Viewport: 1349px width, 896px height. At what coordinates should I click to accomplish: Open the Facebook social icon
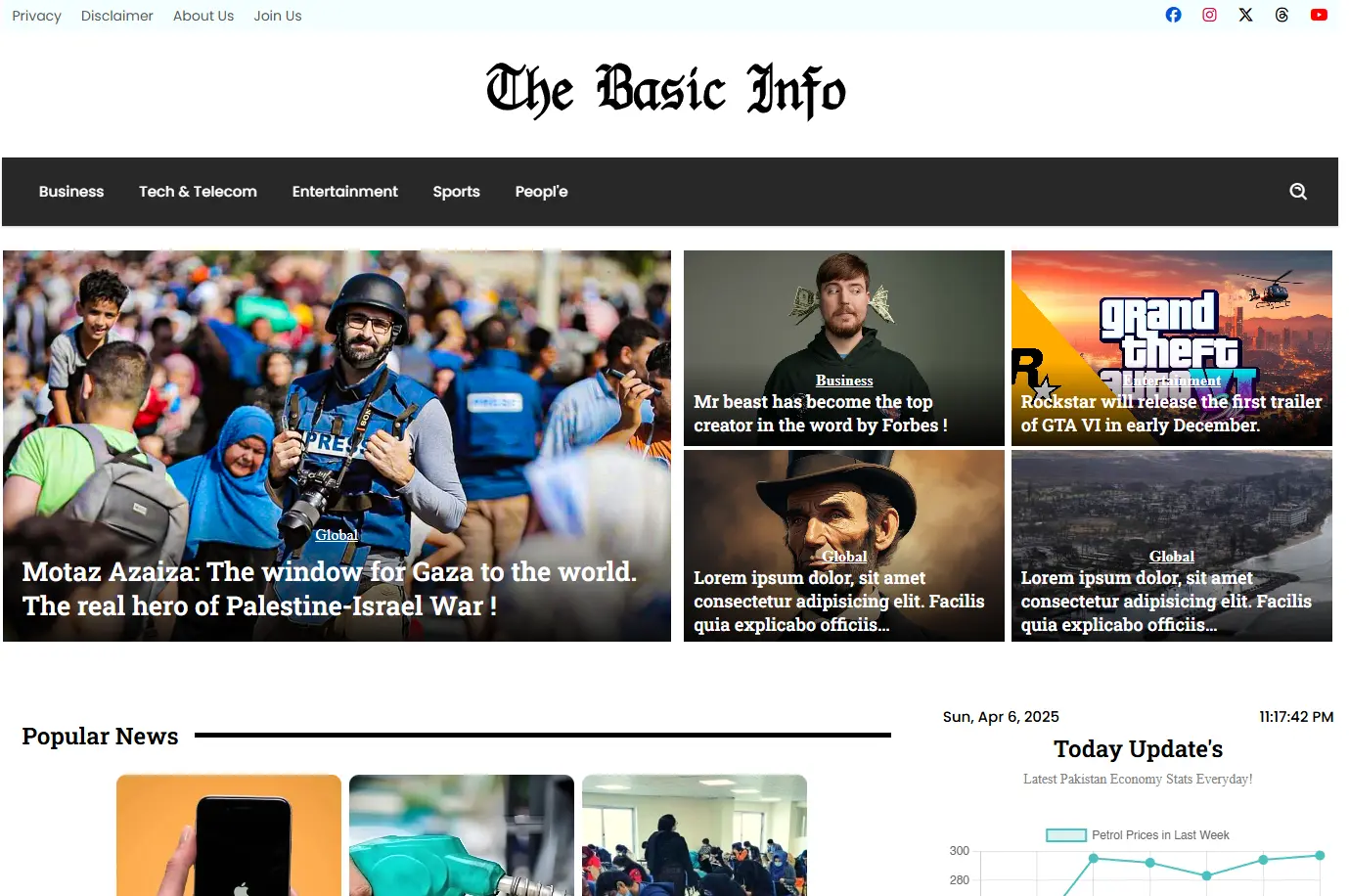click(x=1173, y=15)
